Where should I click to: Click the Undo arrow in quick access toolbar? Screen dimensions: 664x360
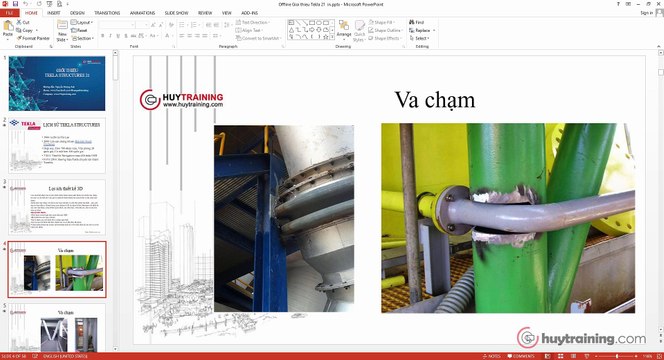(26, 4)
